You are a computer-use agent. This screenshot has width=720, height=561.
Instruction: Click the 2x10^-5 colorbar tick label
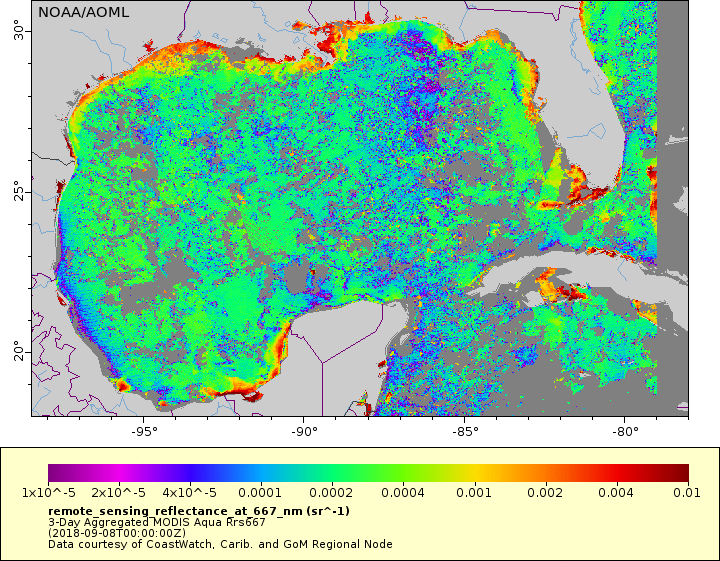click(118, 493)
